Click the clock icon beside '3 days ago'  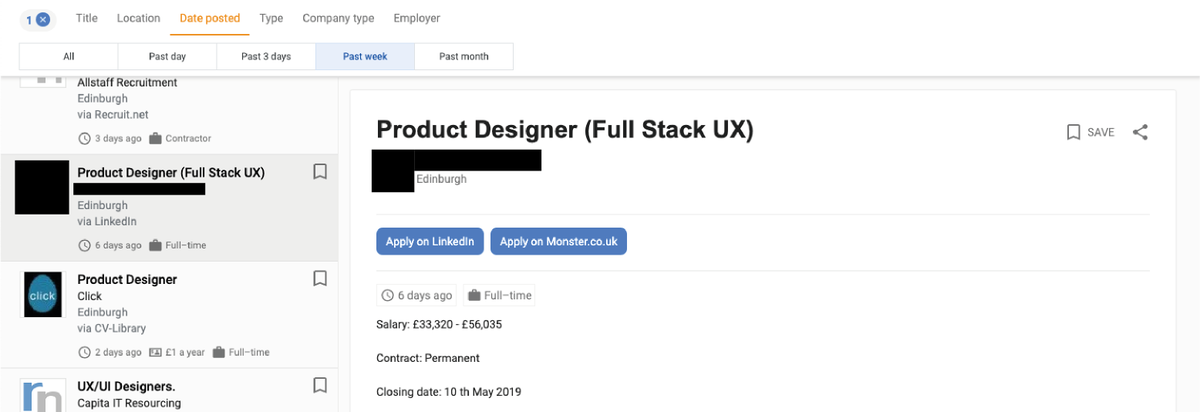pyautogui.click(x=84, y=138)
